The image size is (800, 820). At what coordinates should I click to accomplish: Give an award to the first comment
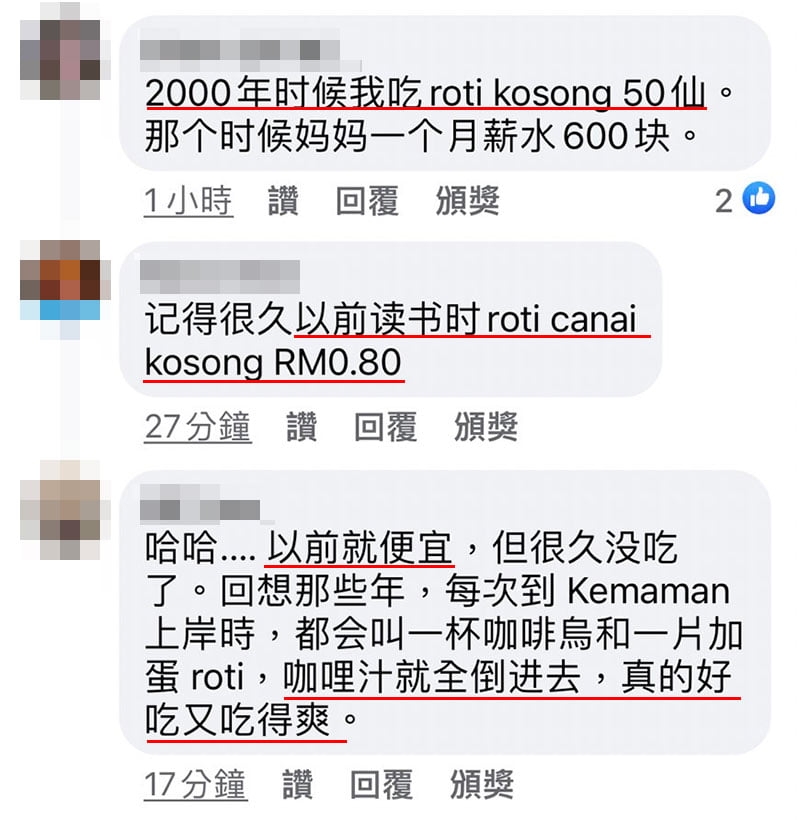(467, 200)
